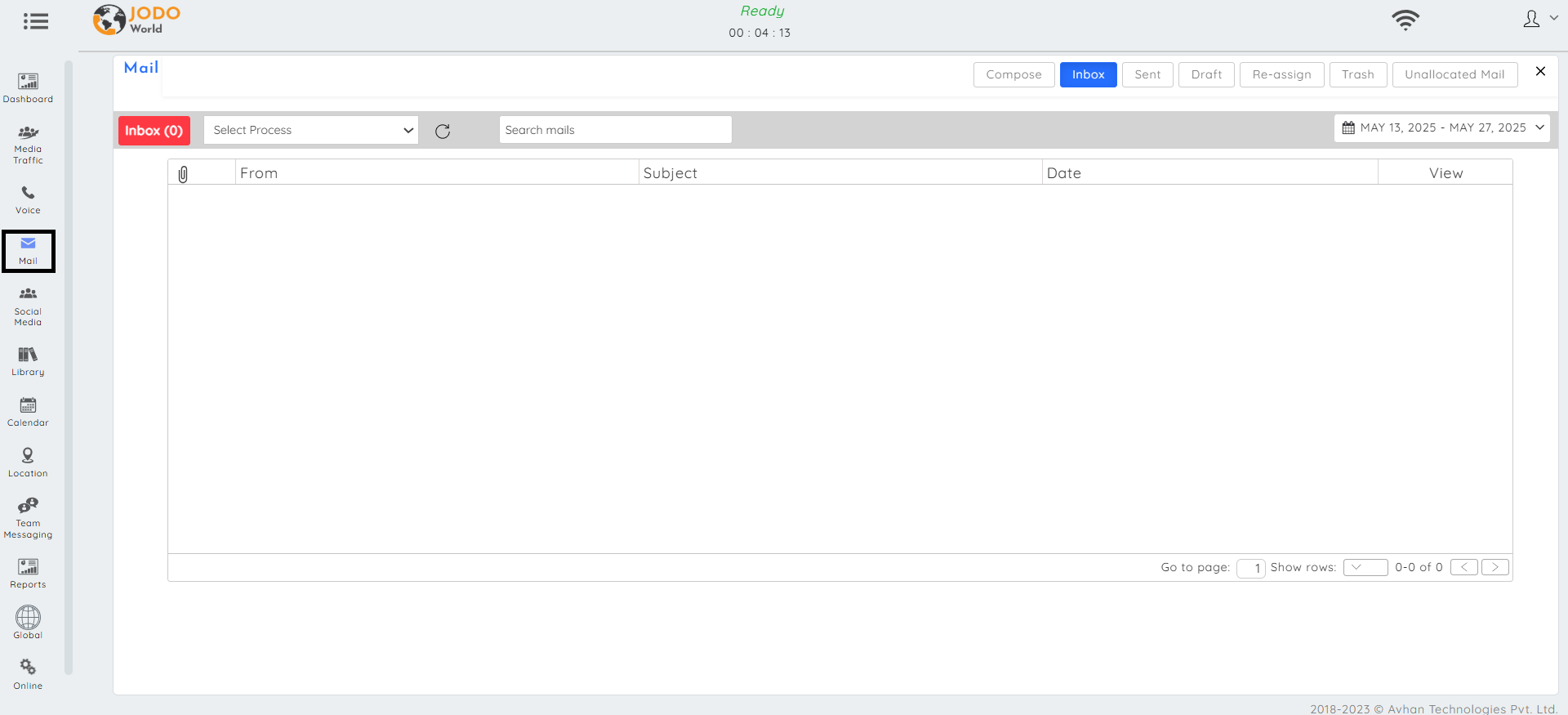This screenshot has width=1568, height=715.
Task: Open Social Media module
Action: click(28, 306)
